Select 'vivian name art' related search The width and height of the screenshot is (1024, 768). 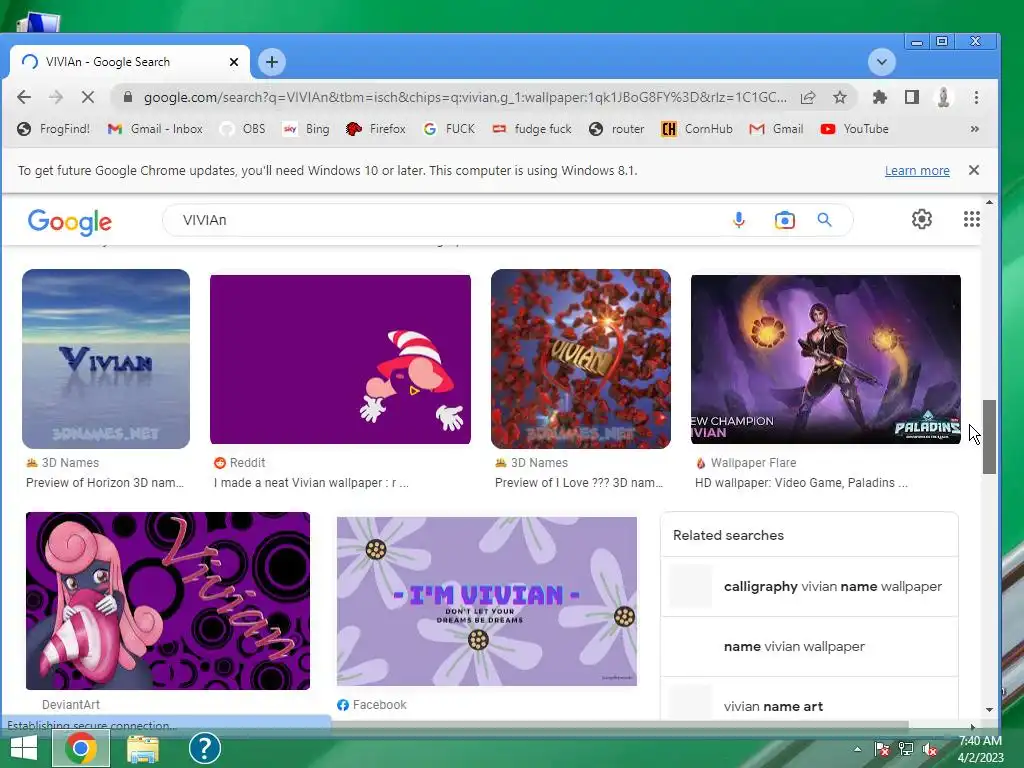pyautogui.click(x=809, y=706)
